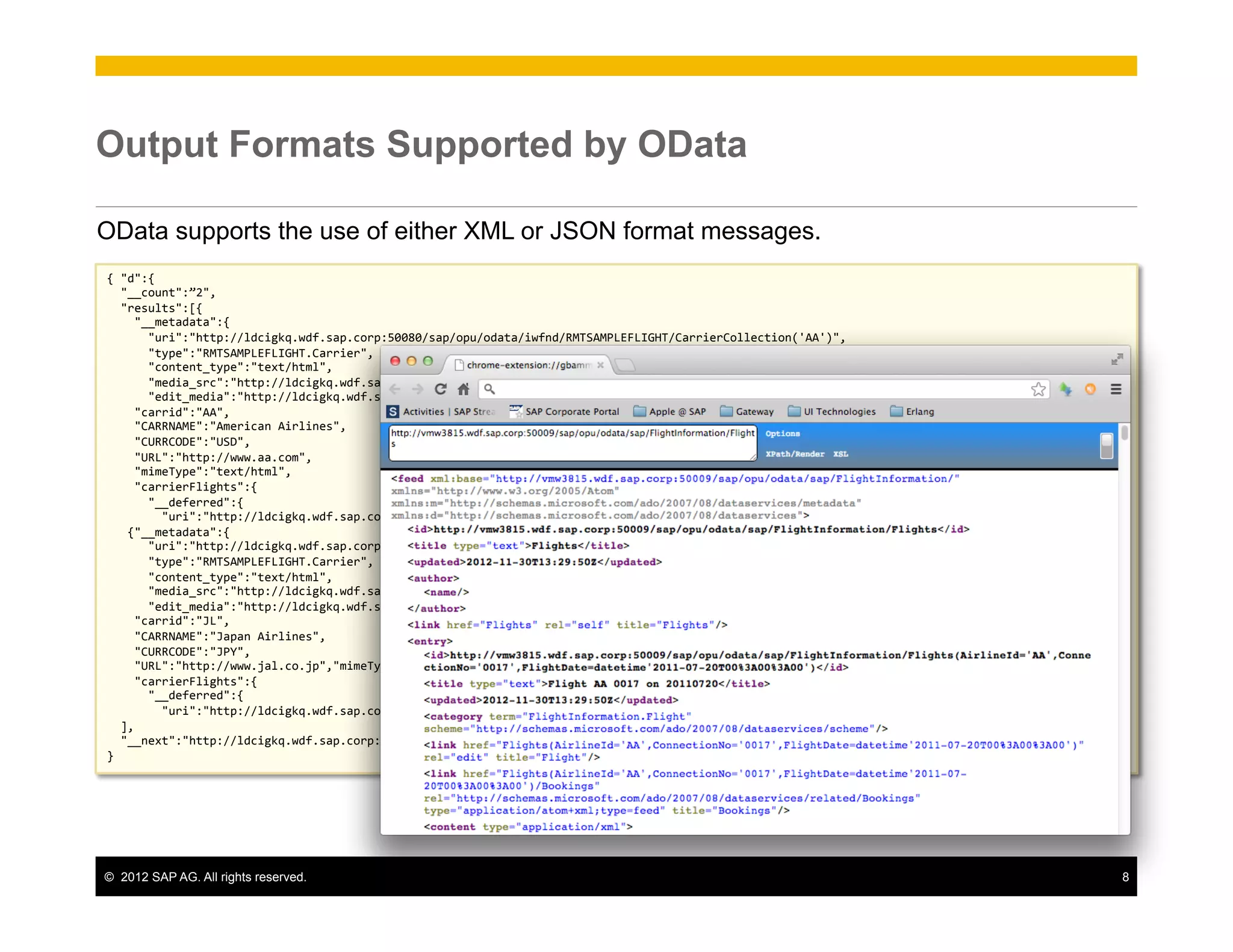Click the "CURRCODE":"JPY" JSON line
This screenshot has width=1233, height=952.
tap(191, 652)
